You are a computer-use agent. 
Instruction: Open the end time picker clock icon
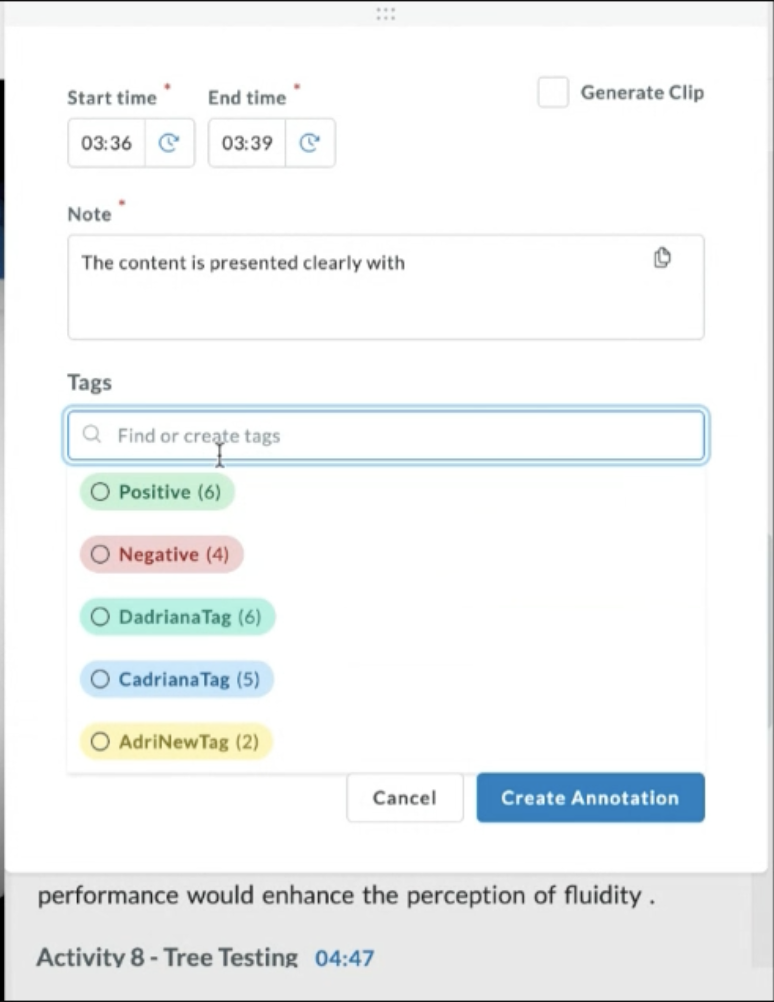point(309,142)
